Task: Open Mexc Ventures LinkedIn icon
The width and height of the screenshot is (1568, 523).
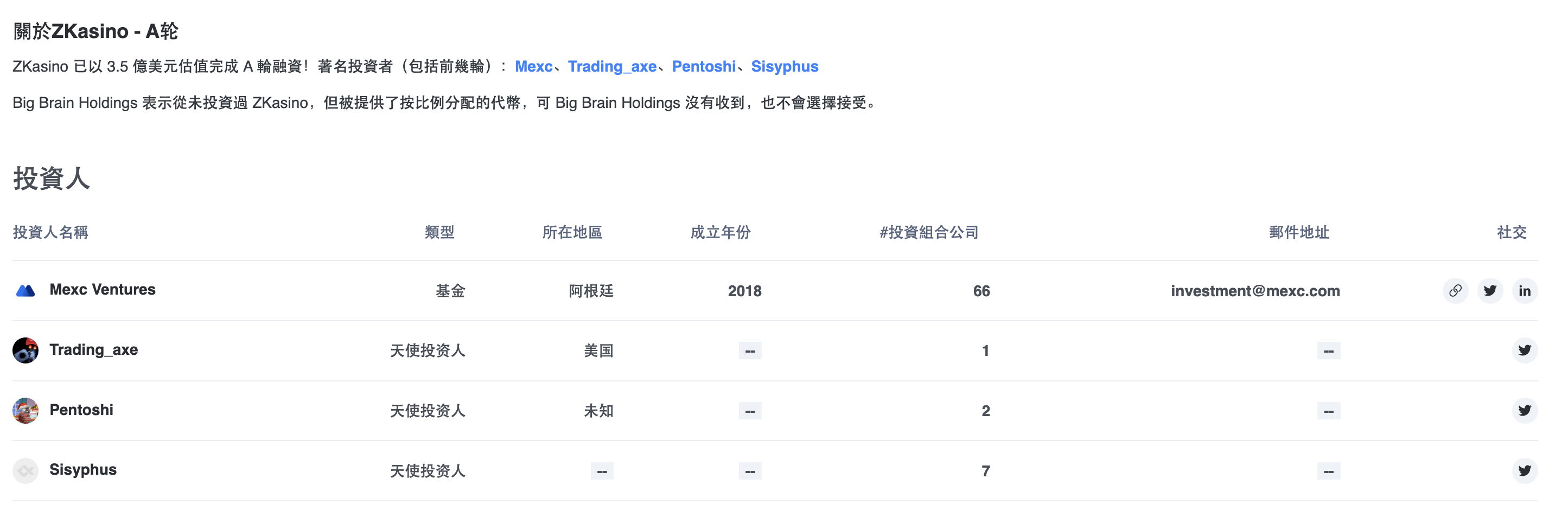Action: coord(1524,290)
